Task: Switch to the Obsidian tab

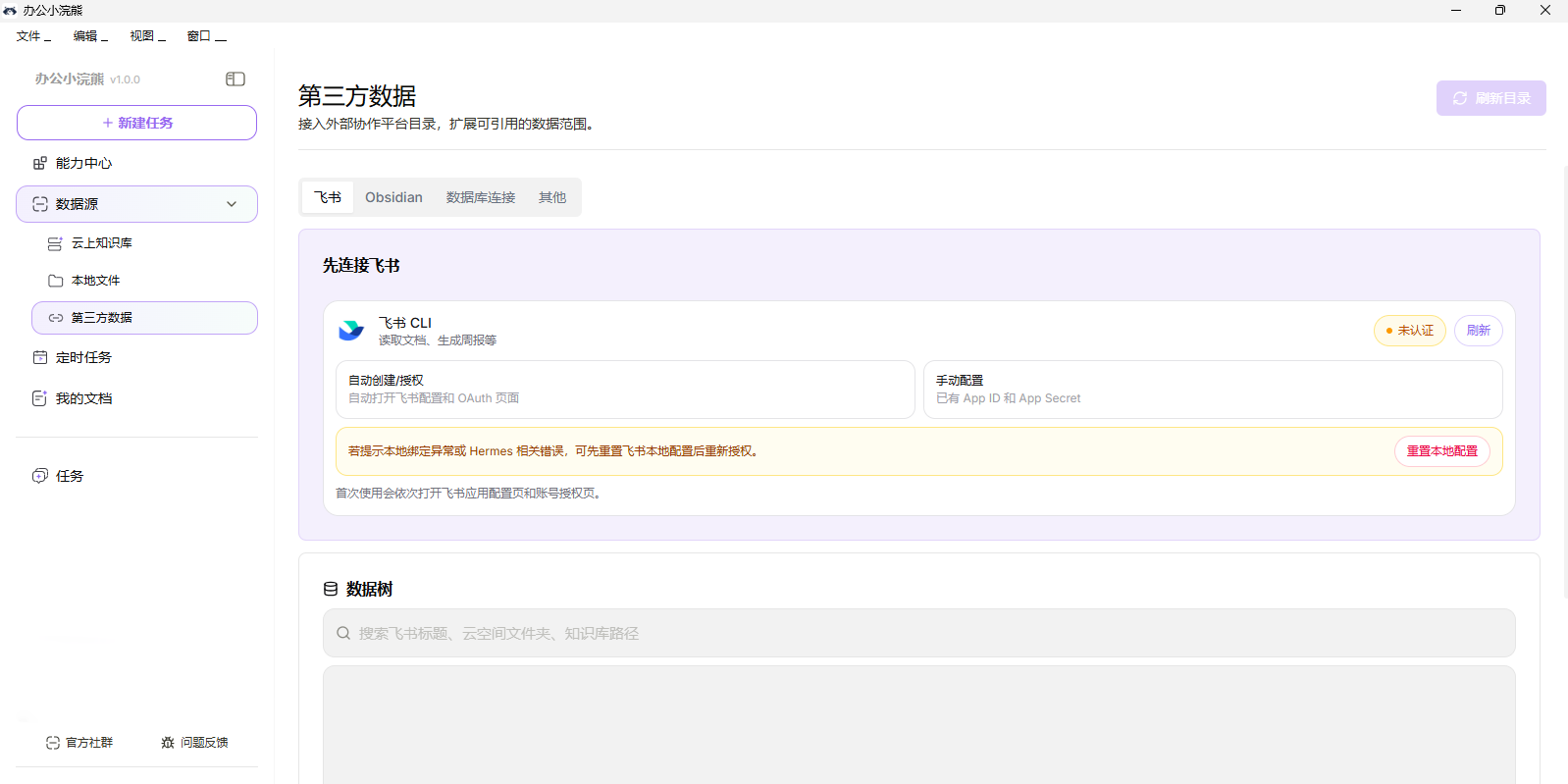Action: (x=393, y=197)
